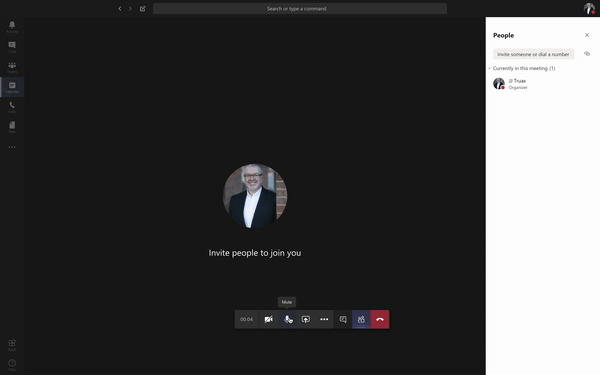This screenshot has height=375, width=600.
Task: Show more apps ellipsis in sidebar
Action: point(12,147)
